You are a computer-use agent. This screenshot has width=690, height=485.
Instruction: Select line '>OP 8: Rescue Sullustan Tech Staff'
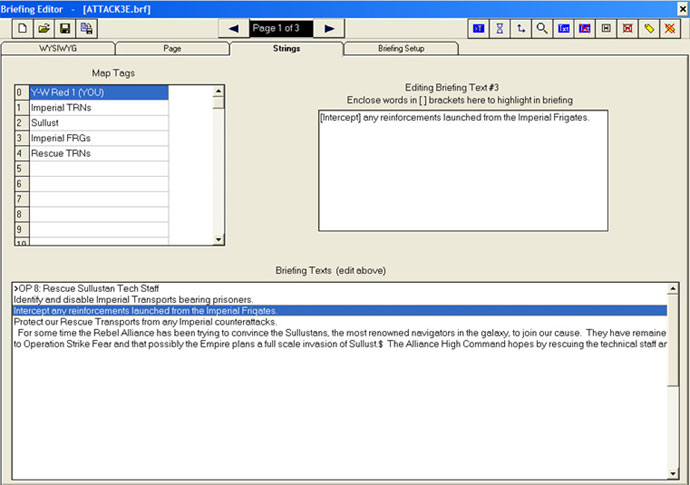(x=340, y=289)
